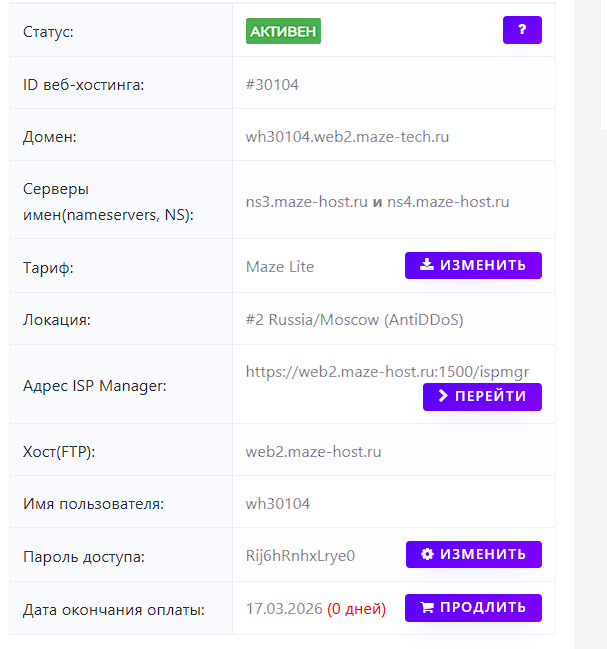Click the access password Rij6hRnhxLrye0
This screenshot has height=649, width=607.
click(300, 555)
